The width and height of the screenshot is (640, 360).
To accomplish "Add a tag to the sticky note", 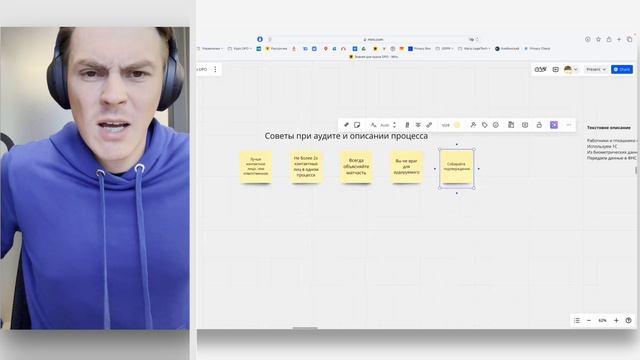I will click(x=484, y=125).
